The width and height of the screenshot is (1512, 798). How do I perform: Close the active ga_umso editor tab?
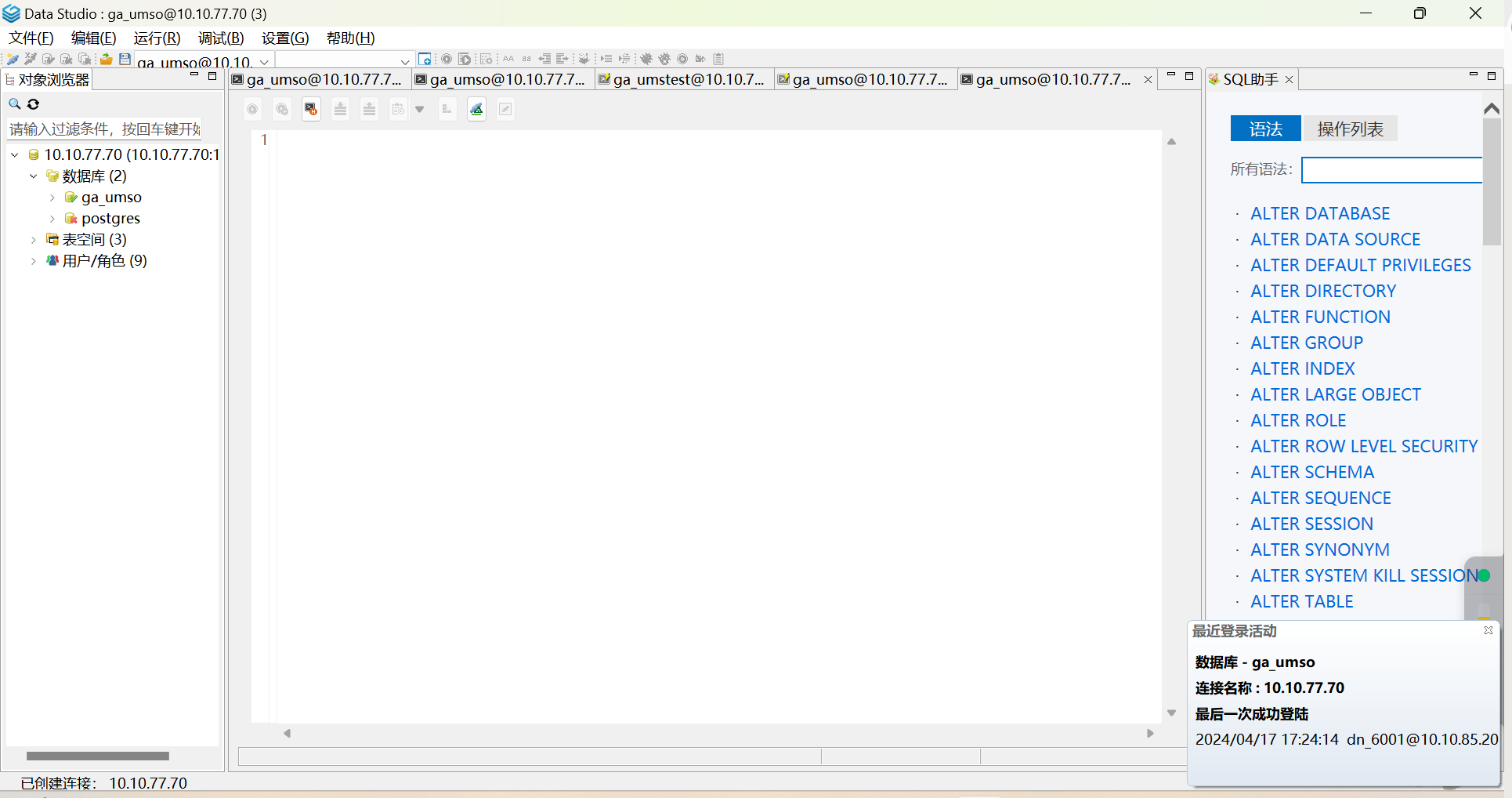tap(1148, 79)
